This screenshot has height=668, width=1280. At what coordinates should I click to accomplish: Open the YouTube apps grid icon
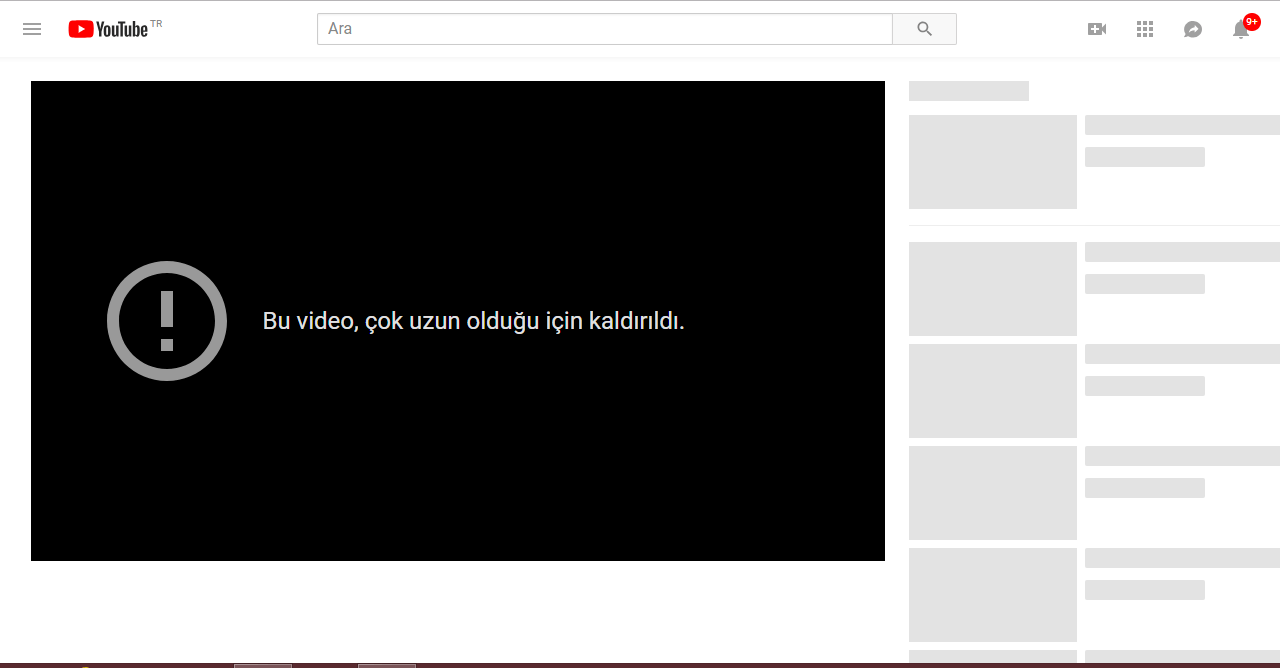[1145, 29]
